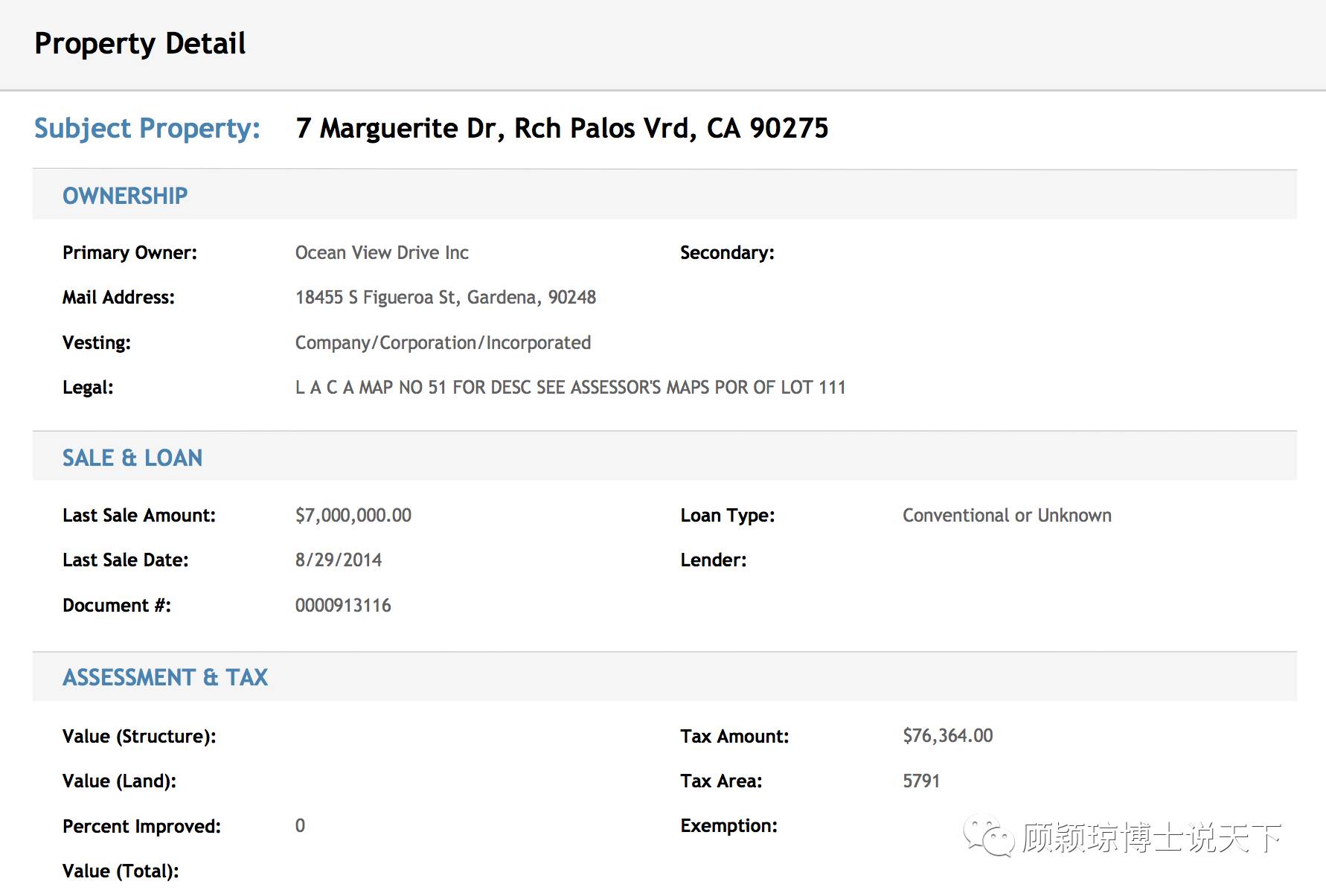The width and height of the screenshot is (1326, 896).
Task: Click the $7,000,000.00 last sale amount
Action: point(353,516)
